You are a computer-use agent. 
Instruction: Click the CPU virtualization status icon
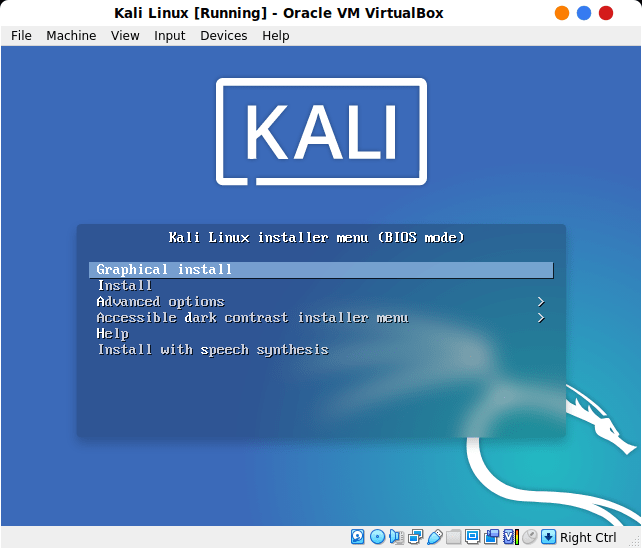pos(511,536)
